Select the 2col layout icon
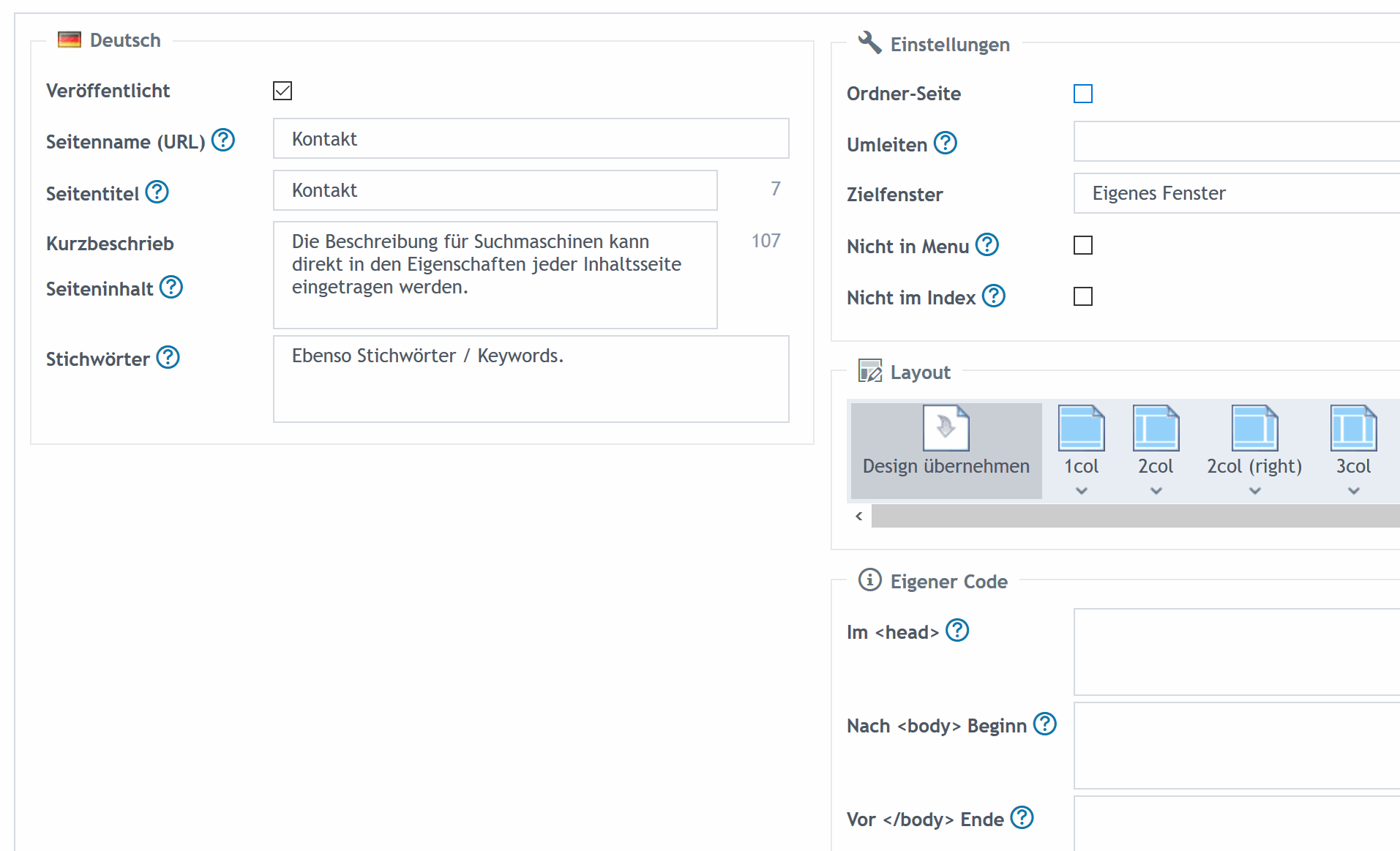Screen dimensions: 1400x851 point(1156,428)
